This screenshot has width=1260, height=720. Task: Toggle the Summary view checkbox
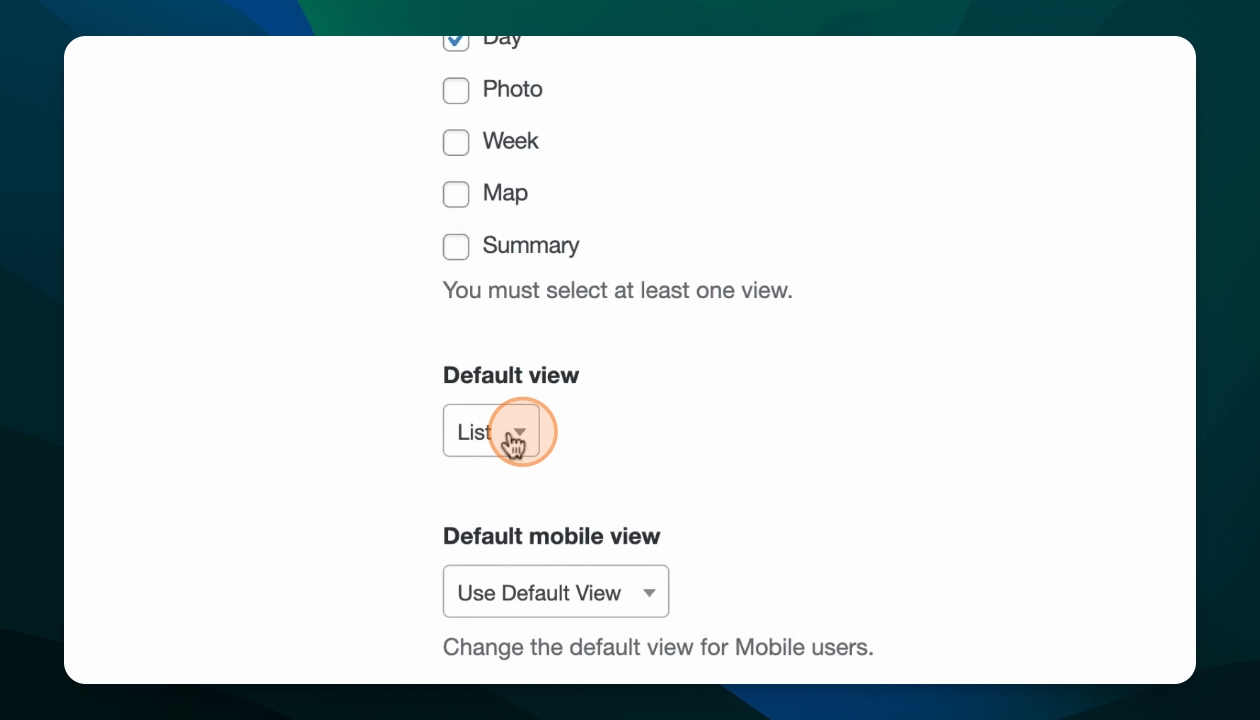click(456, 246)
